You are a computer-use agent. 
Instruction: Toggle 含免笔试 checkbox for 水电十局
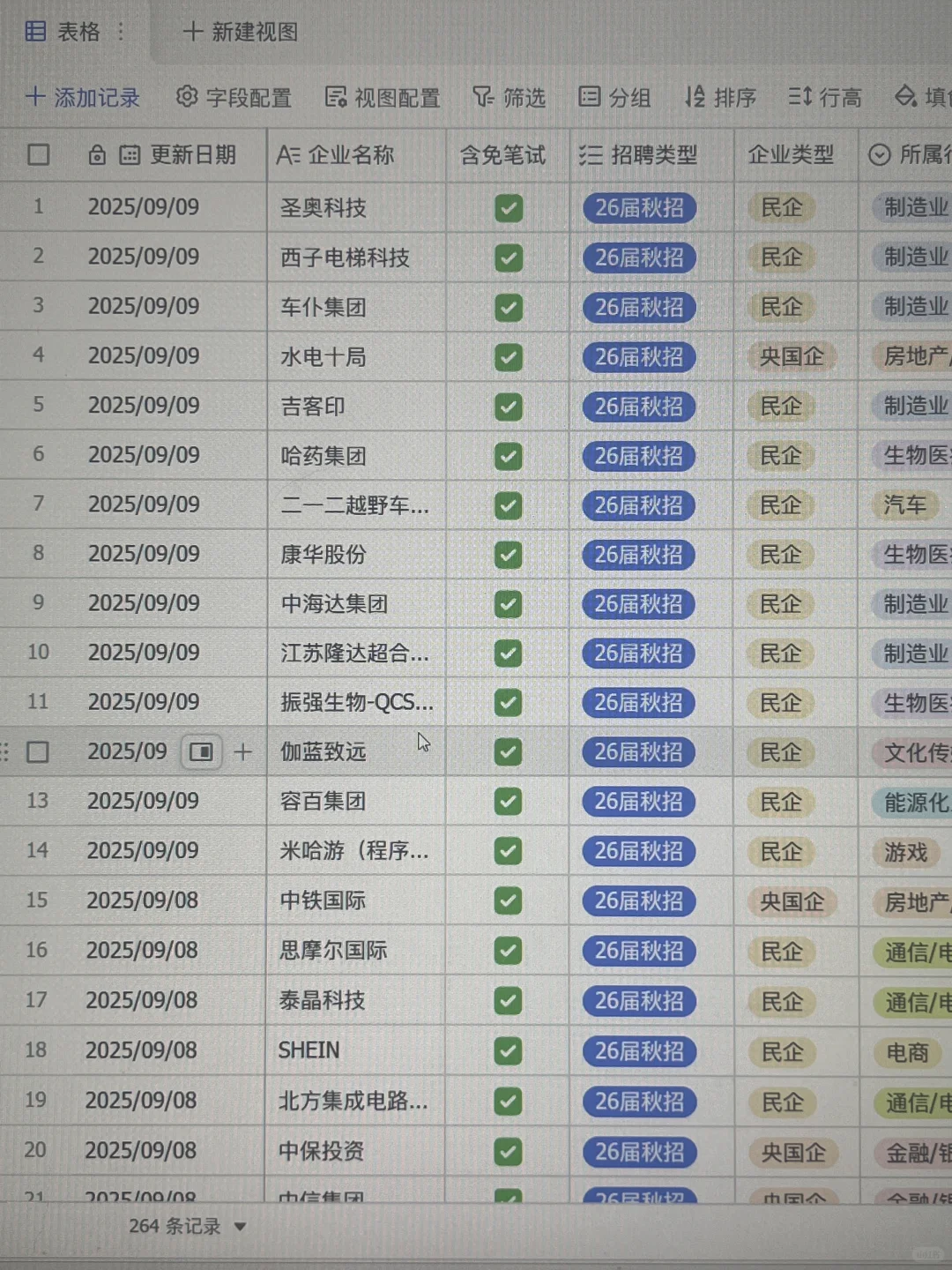pyautogui.click(x=509, y=357)
